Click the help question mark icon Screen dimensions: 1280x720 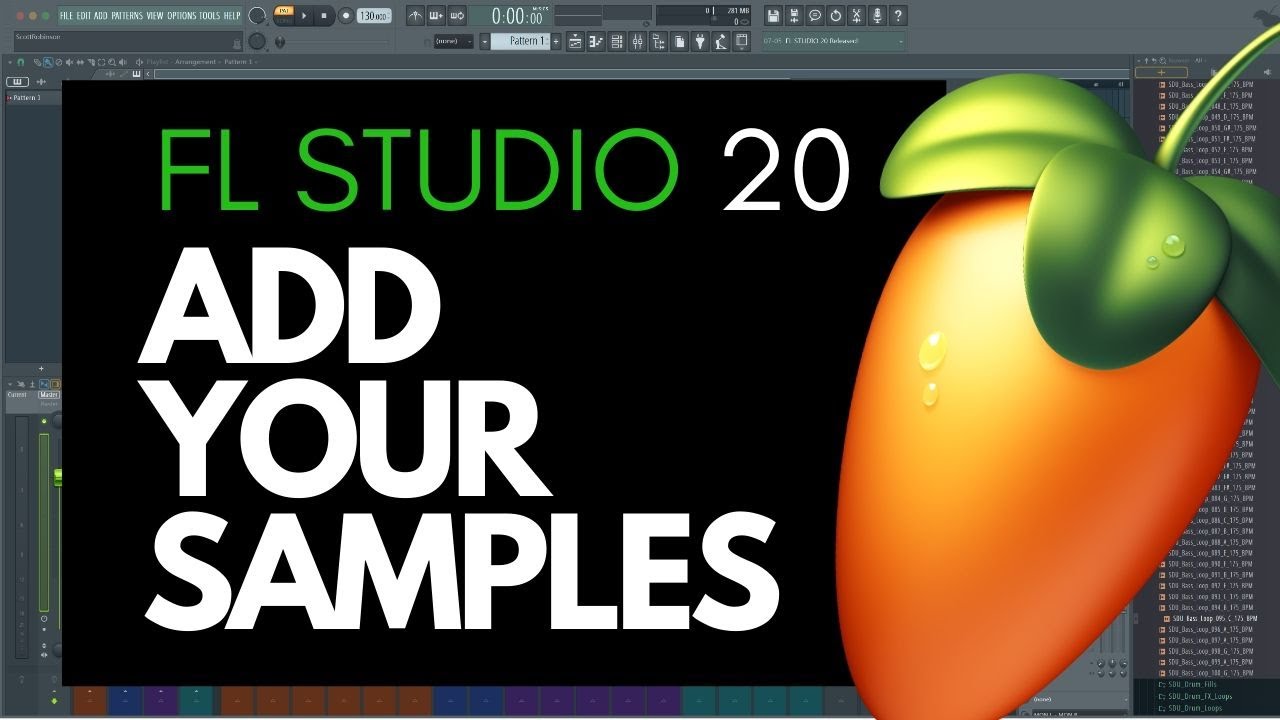click(898, 16)
